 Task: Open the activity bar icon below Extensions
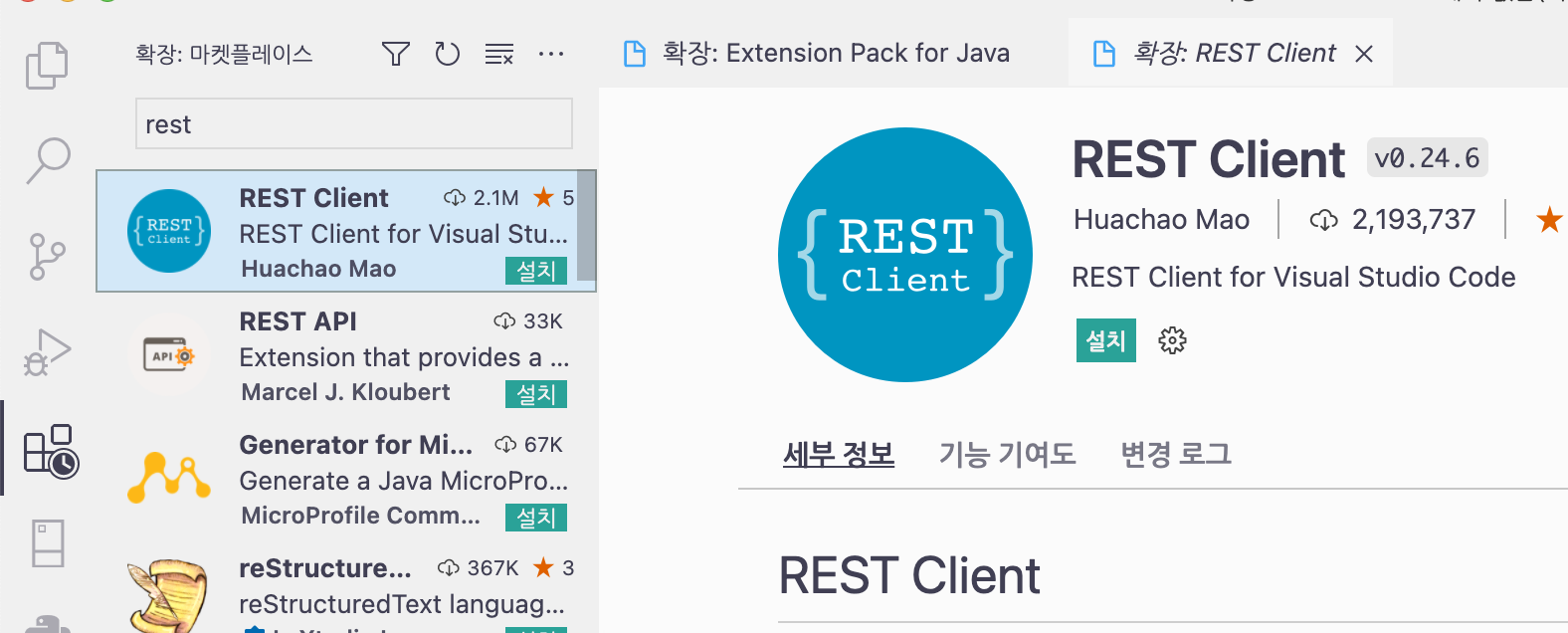click(48, 543)
